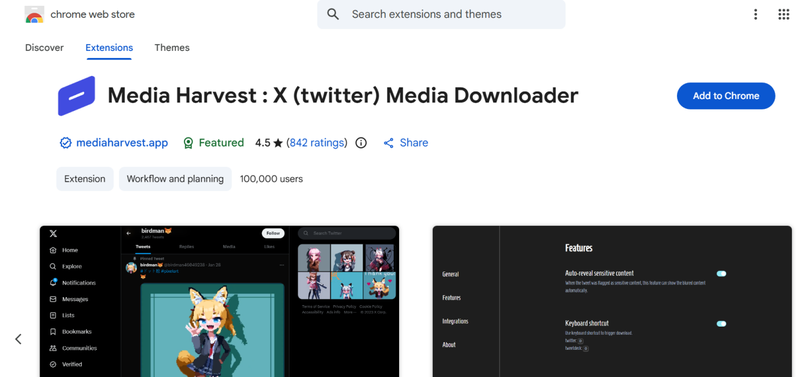
Task: Open the Workflow and planning chip
Action: coord(175,179)
